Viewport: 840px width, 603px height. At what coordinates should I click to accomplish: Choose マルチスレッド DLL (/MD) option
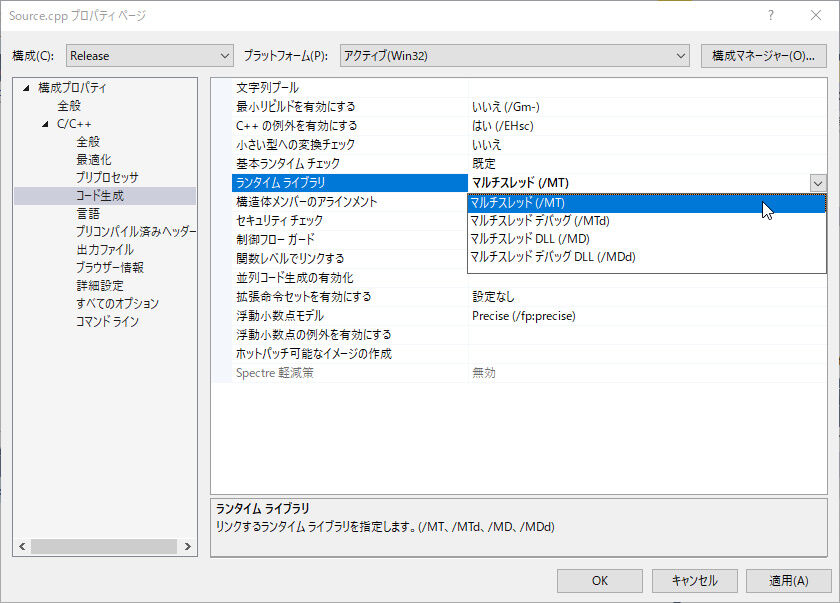point(647,239)
